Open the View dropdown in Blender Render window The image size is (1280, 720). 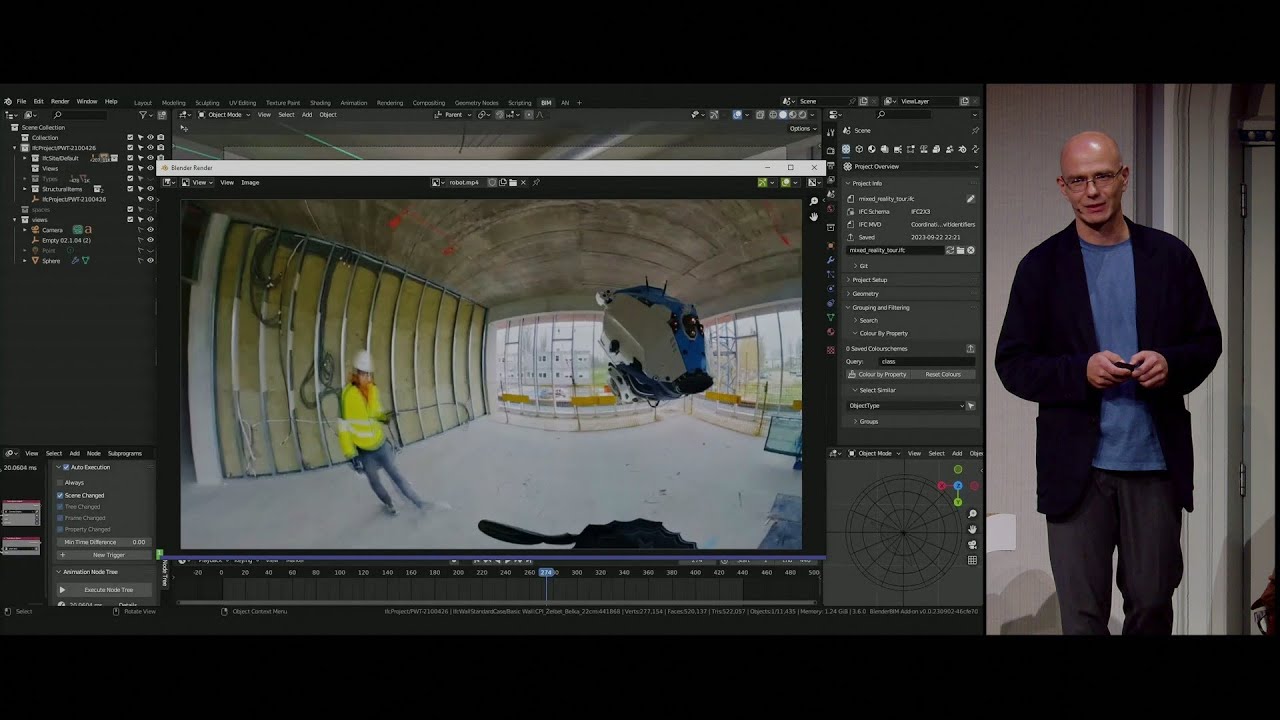click(199, 183)
